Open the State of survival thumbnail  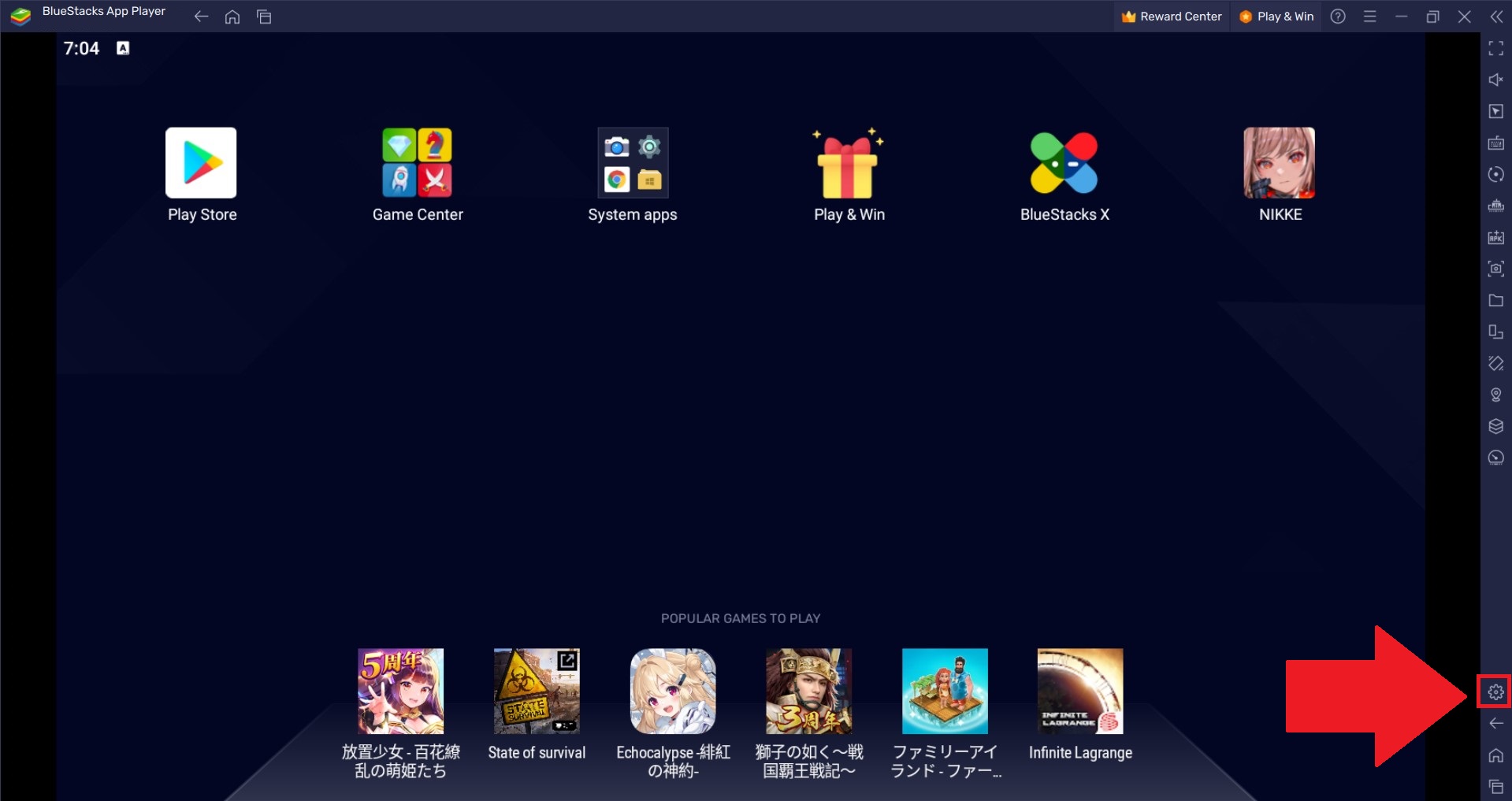click(537, 691)
